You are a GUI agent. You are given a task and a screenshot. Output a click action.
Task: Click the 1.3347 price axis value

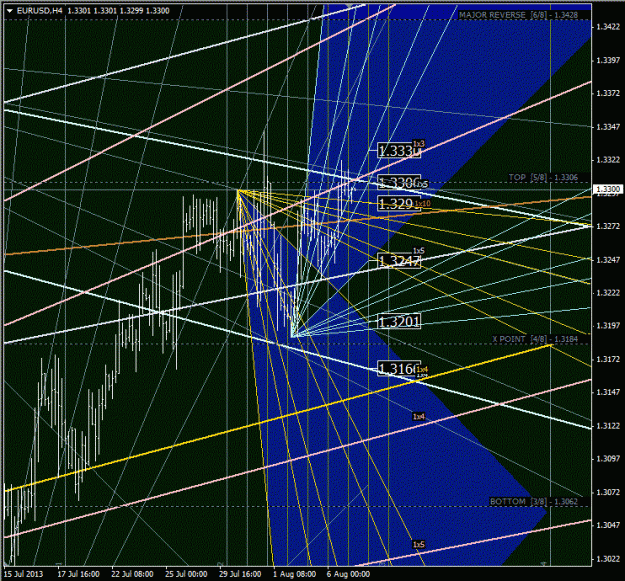[608, 127]
